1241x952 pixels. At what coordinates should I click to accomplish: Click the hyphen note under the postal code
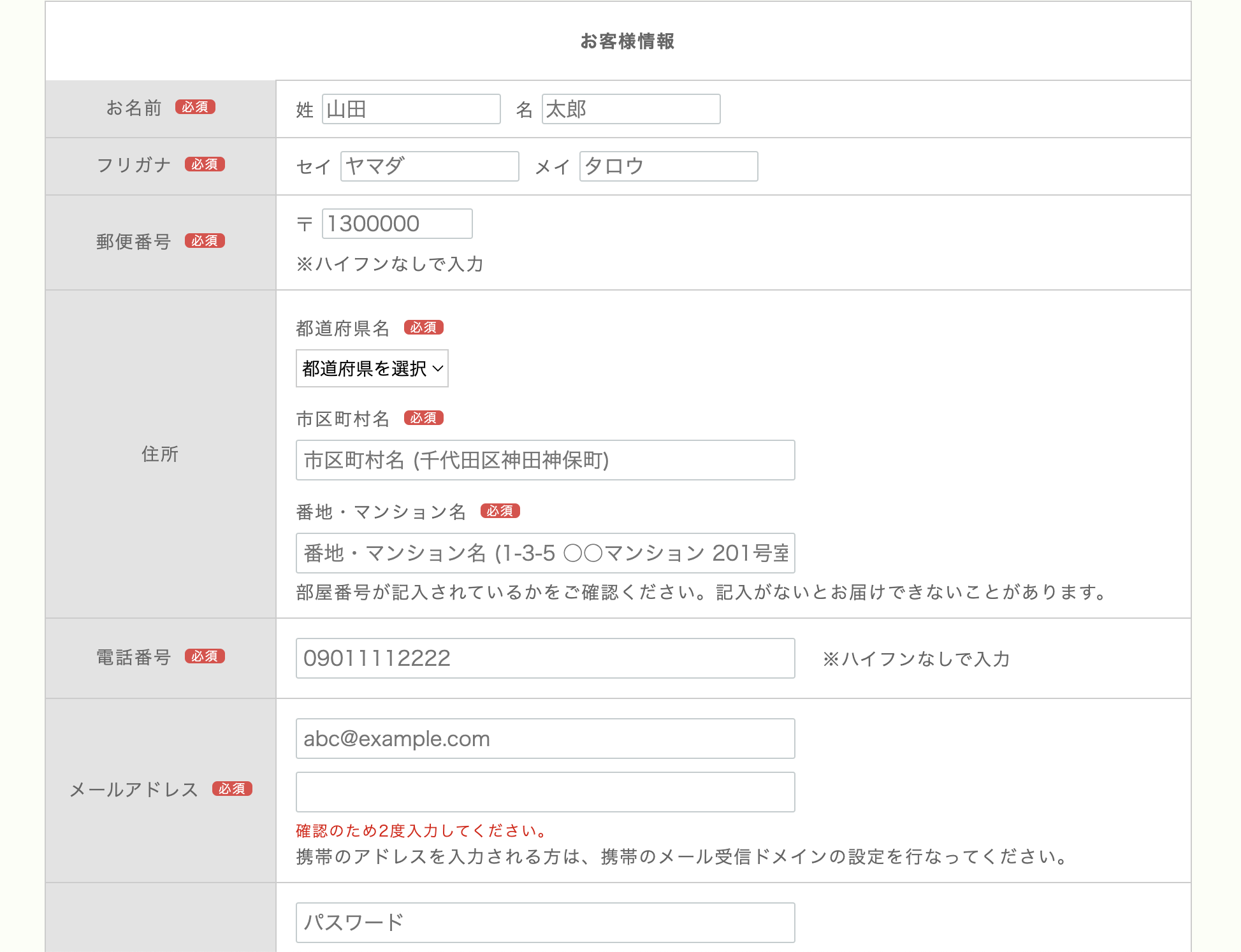[x=389, y=264]
